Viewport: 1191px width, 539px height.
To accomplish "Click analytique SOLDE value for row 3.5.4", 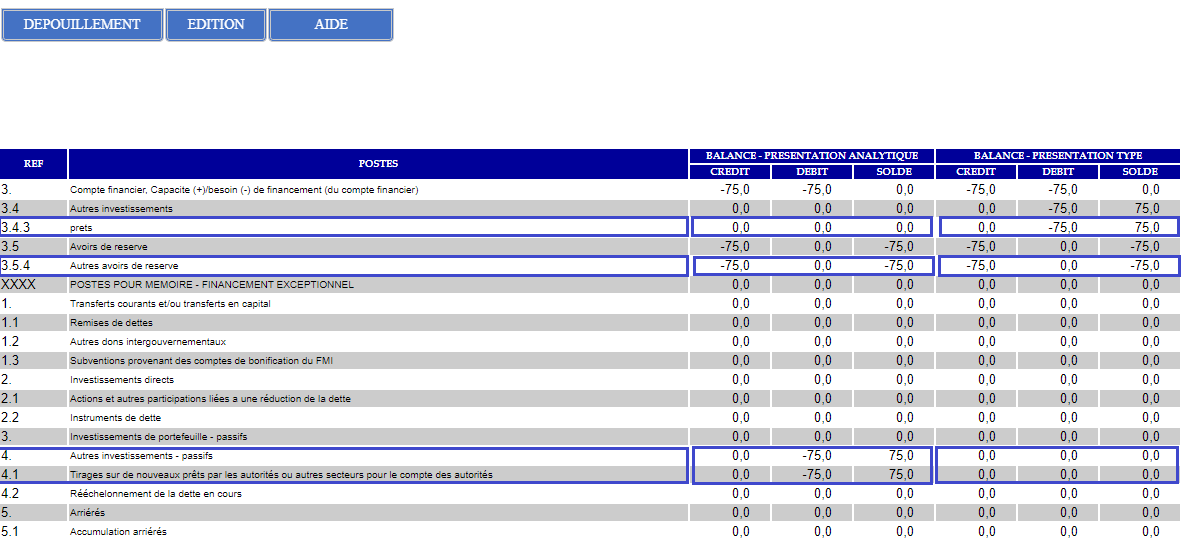I will coord(896,266).
